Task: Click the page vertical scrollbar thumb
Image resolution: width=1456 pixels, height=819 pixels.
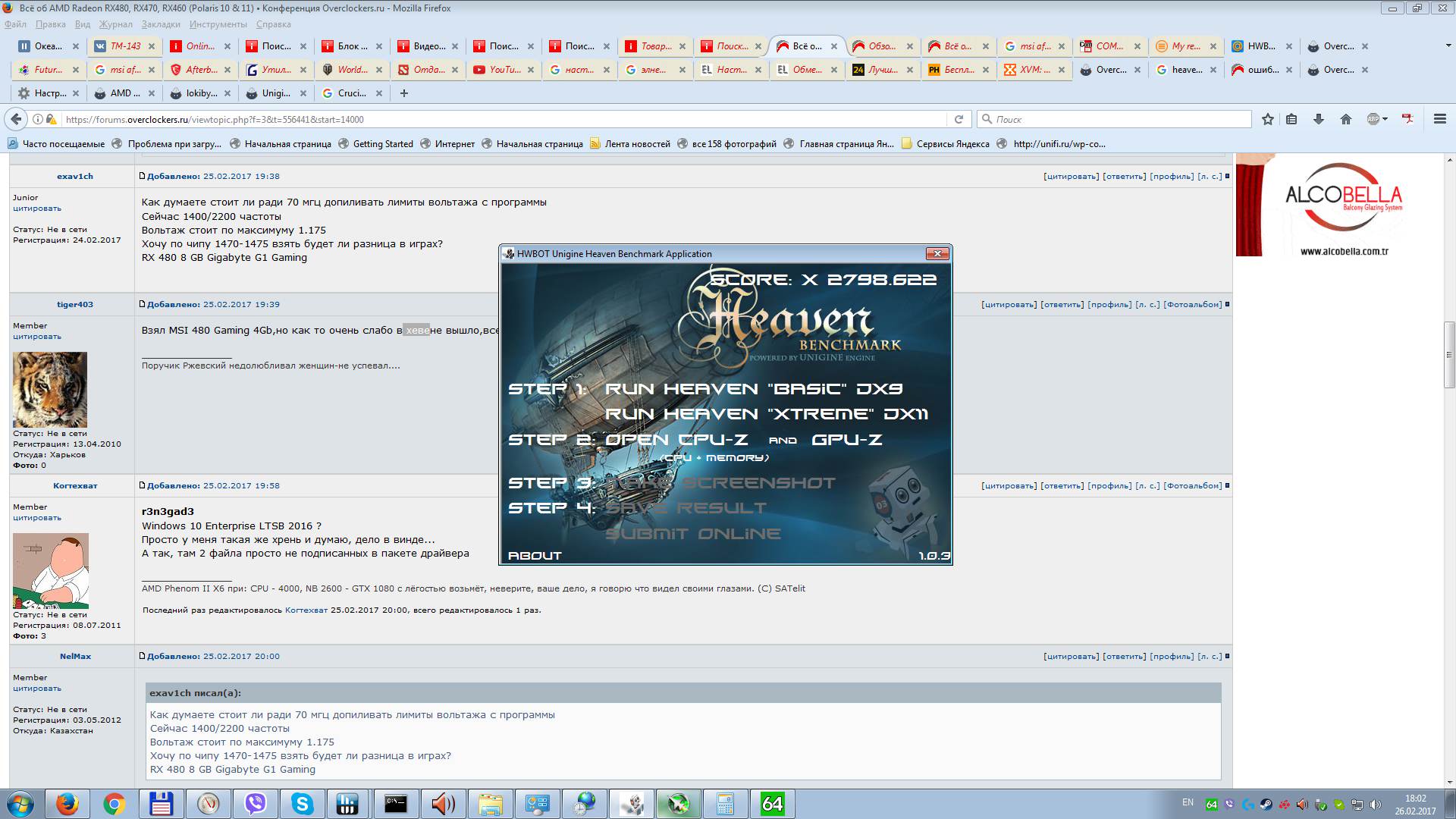Action: coord(1449,354)
